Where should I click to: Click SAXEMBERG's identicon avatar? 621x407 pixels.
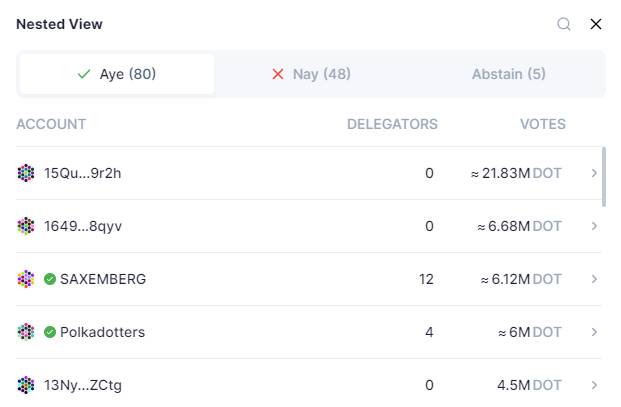(x=26, y=279)
